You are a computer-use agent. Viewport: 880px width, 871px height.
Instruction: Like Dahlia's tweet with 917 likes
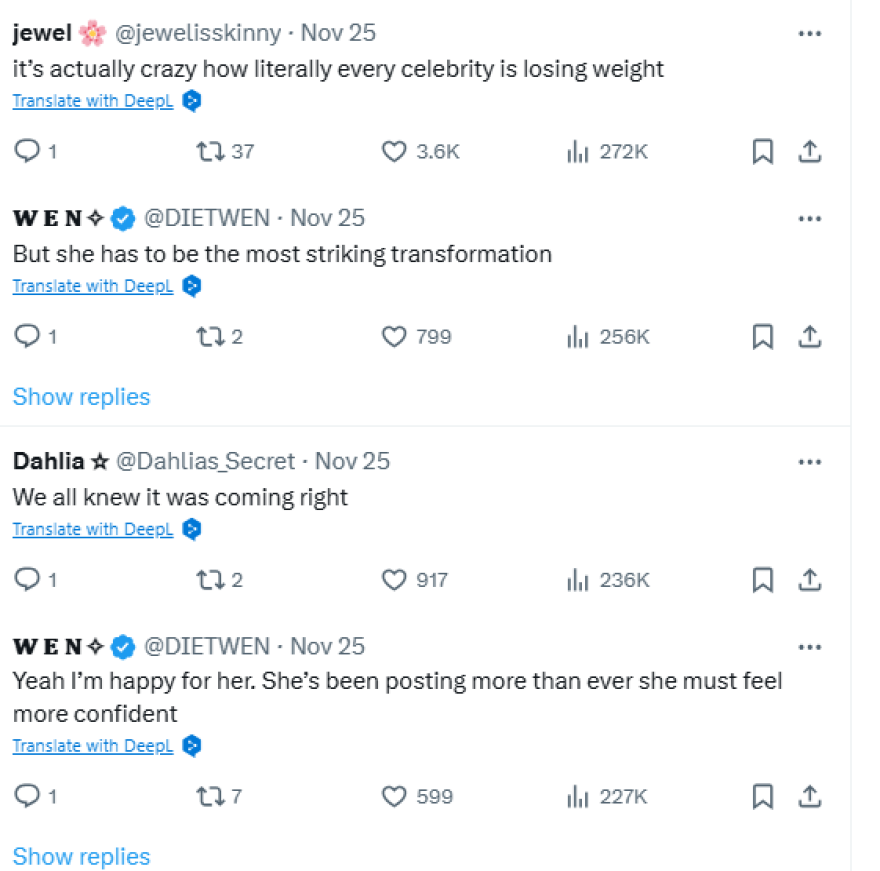[x=395, y=580]
